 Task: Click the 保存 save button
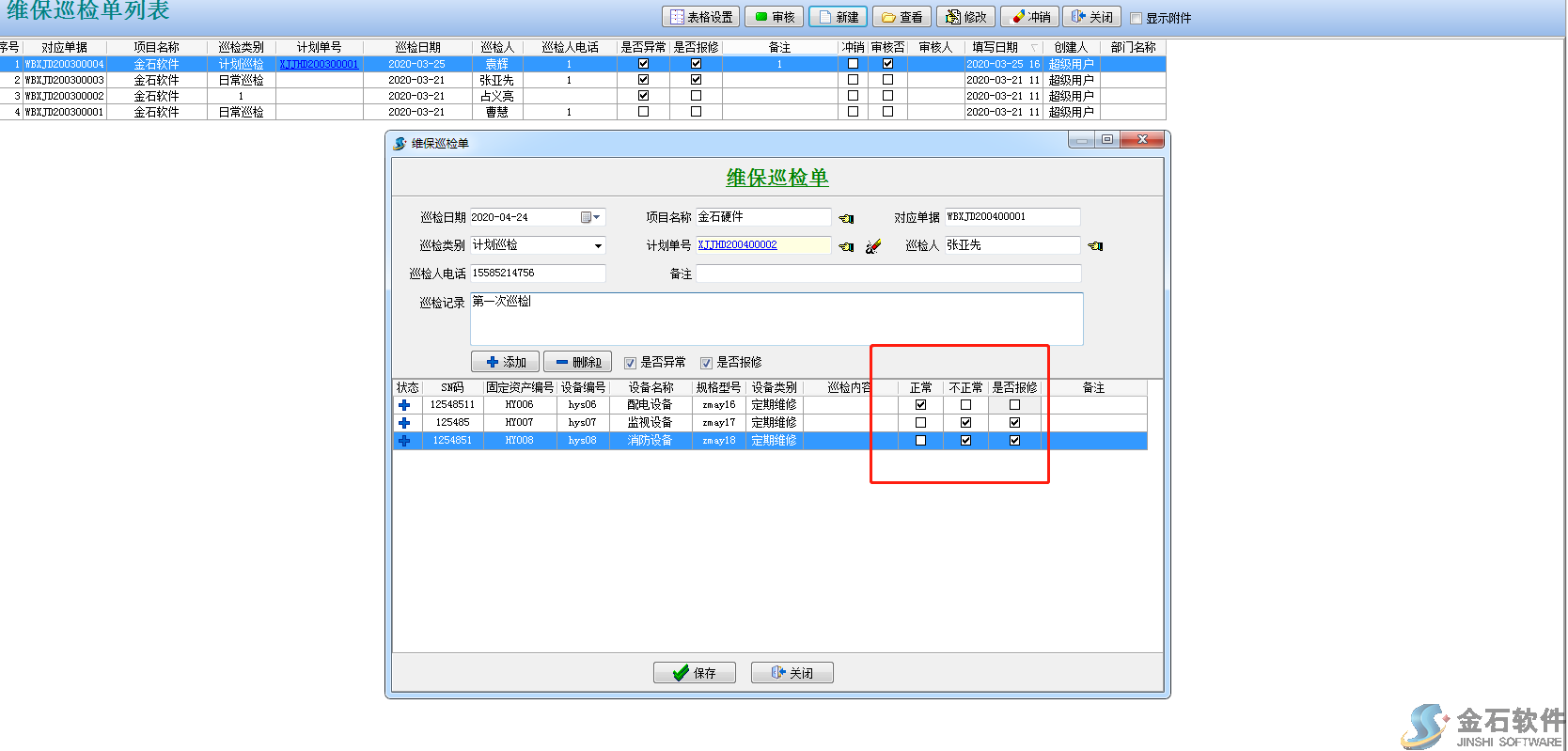click(694, 673)
